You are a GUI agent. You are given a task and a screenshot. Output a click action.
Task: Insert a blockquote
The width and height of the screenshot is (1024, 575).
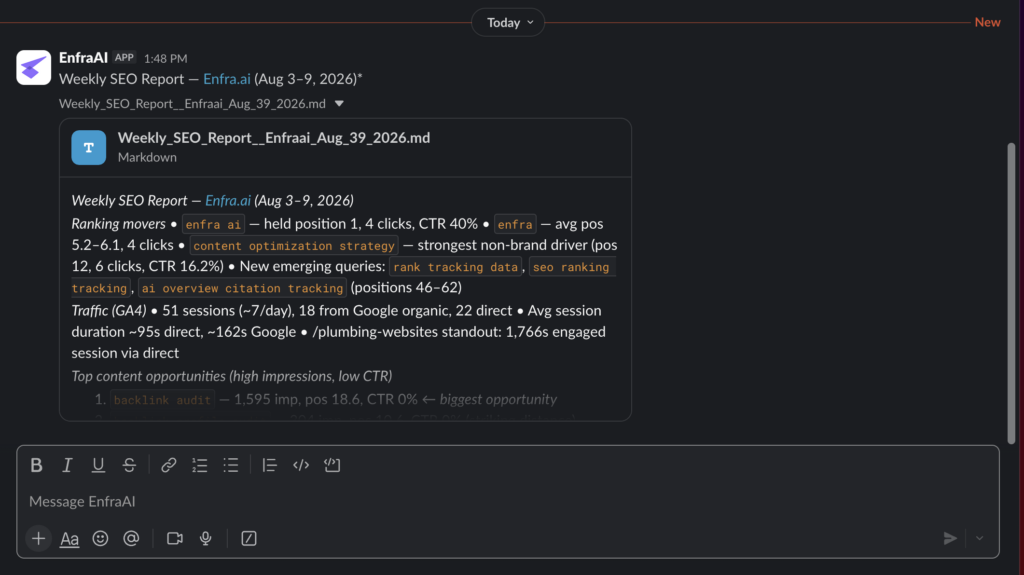(x=269, y=465)
